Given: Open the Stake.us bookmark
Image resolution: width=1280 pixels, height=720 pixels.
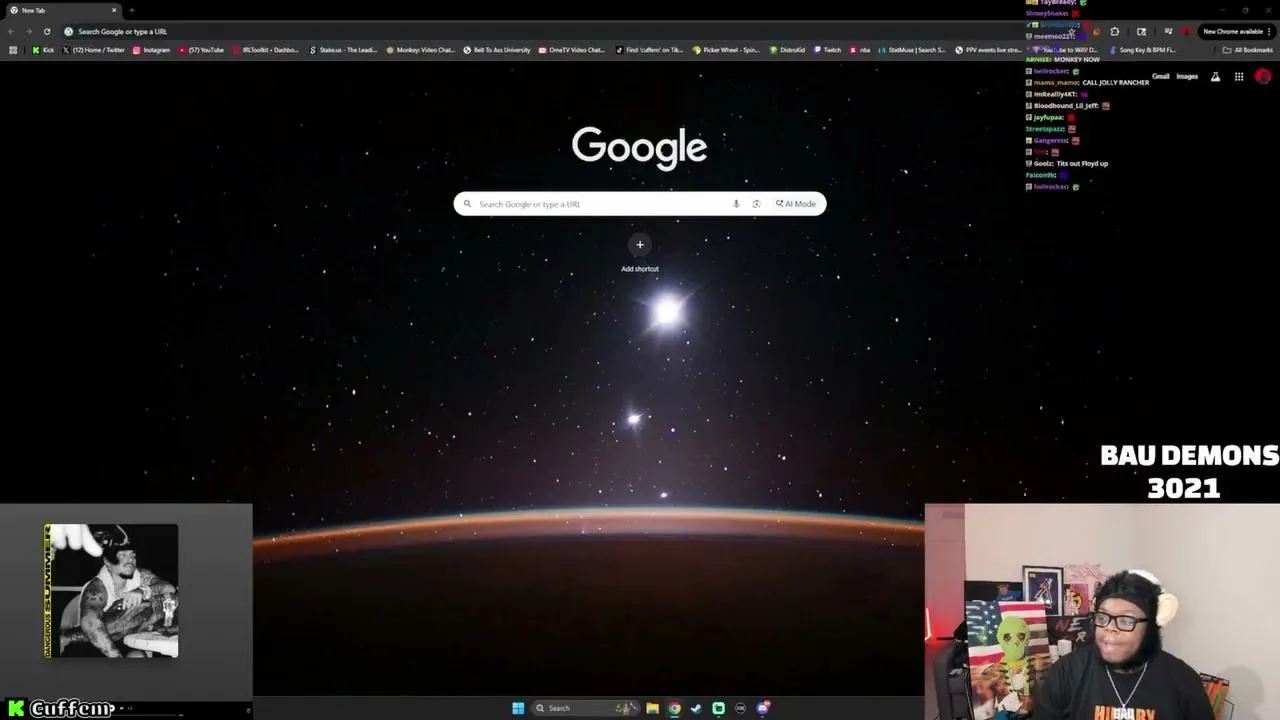Looking at the screenshot, I should tap(343, 50).
